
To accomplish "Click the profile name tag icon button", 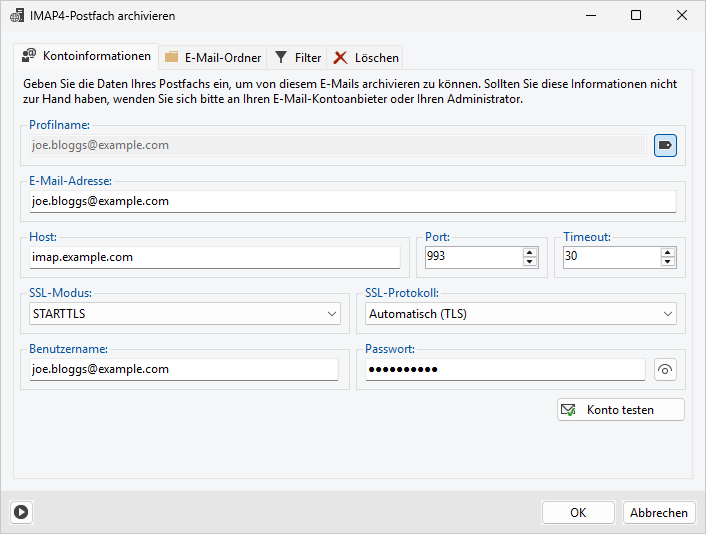I will (x=665, y=145).
